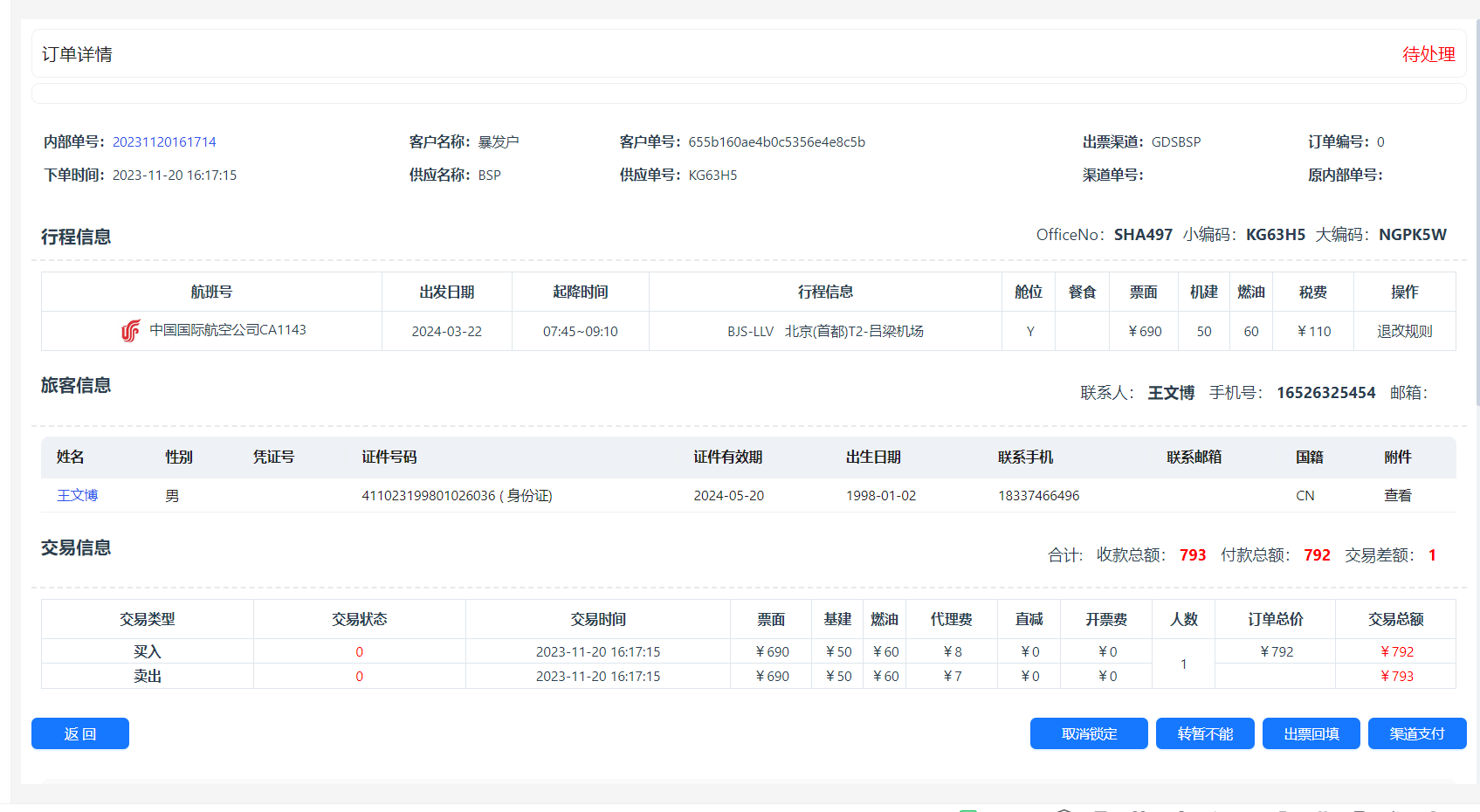Click 买入 transaction total ¥792 in red

tap(1396, 651)
